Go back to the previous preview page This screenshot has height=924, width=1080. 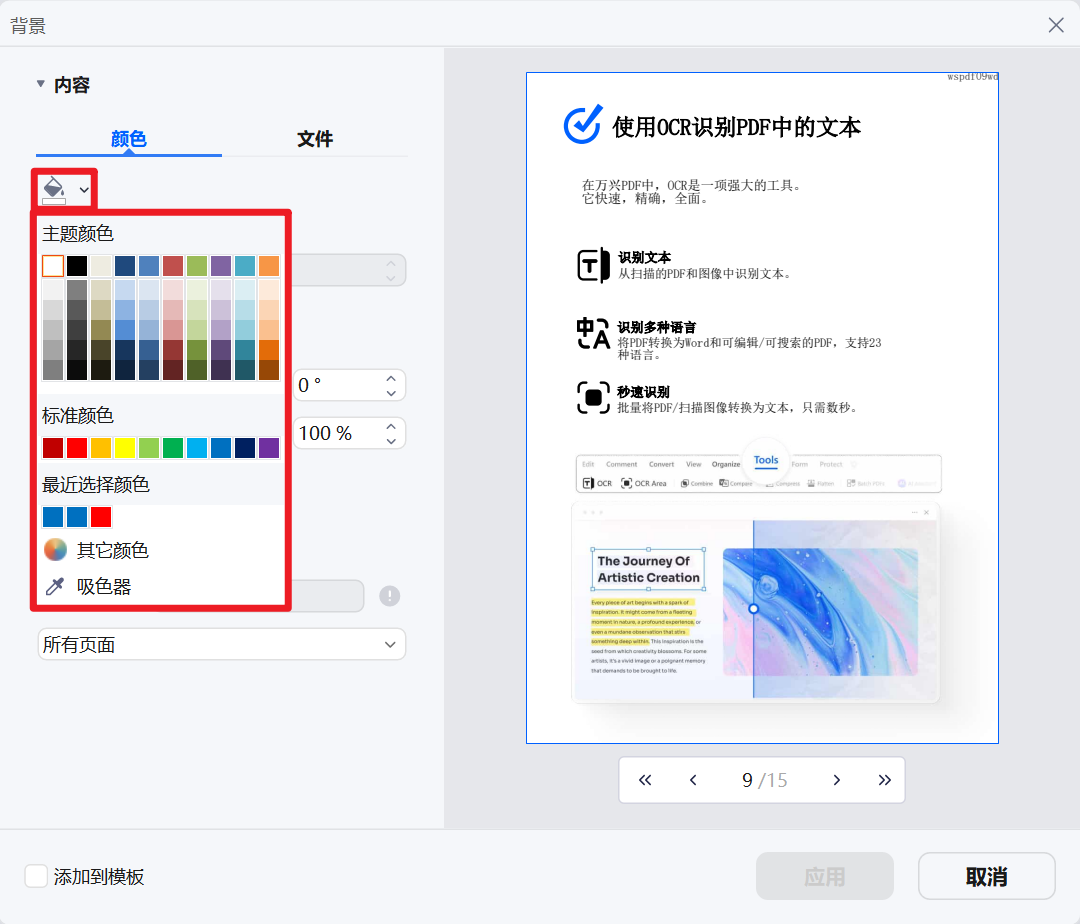pyautogui.click(x=693, y=780)
